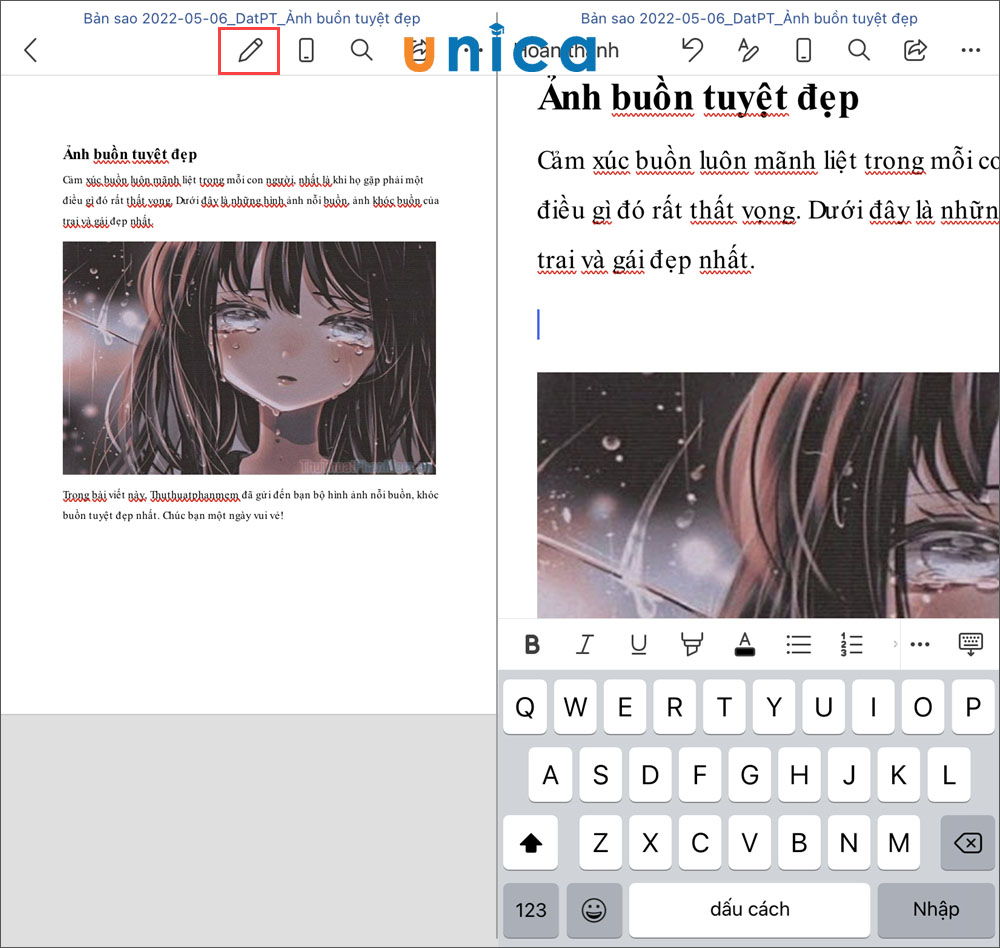This screenshot has height=948, width=1000.
Task: Toggle Underline formatting
Action: (638, 644)
